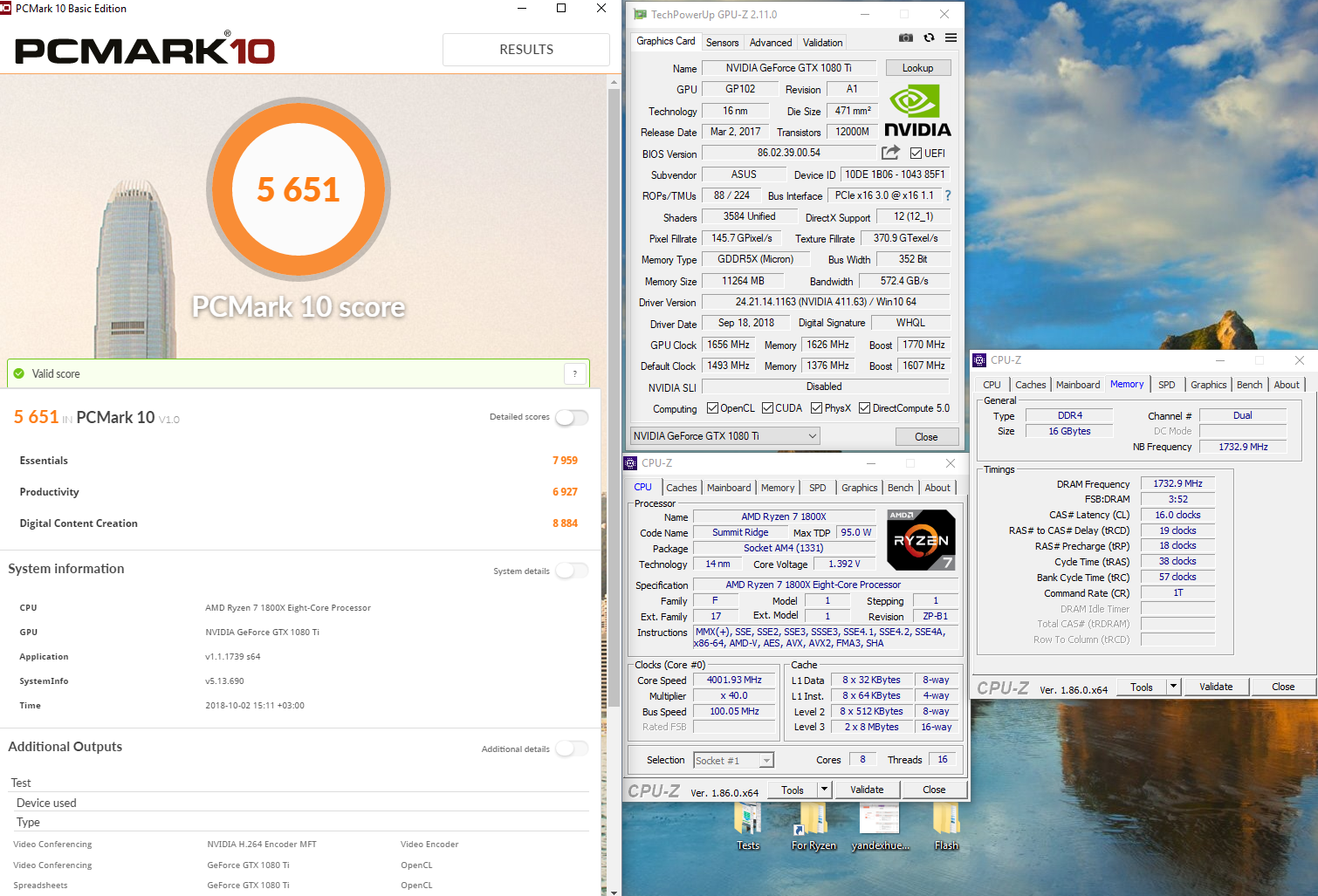This screenshot has width=1318, height=896.
Task: Click the question mark button on the Valid score bar
Action: pyautogui.click(x=575, y=373)
